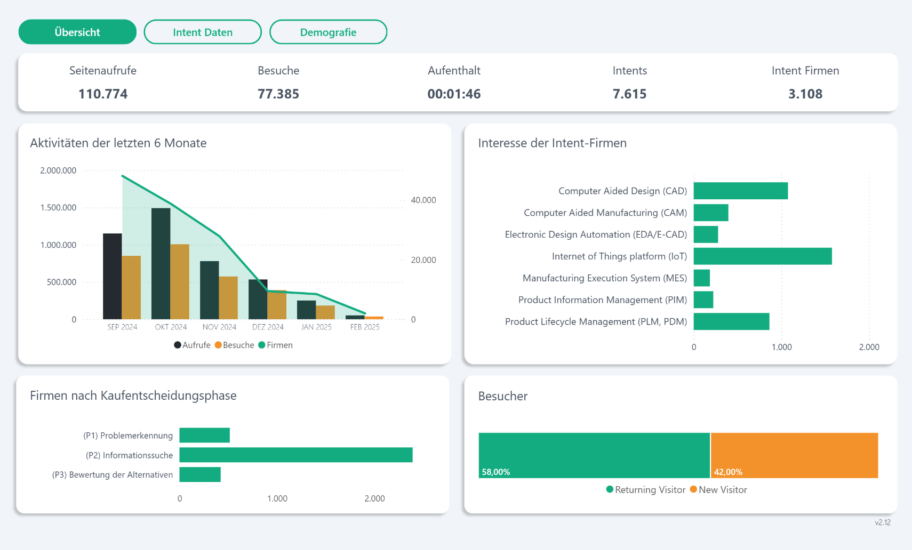Image resolution: width=912 pixels, height=550 pixels.
Task: Click the Computer Aided Design (CAD) bar
Action: (x=740, y=191)
